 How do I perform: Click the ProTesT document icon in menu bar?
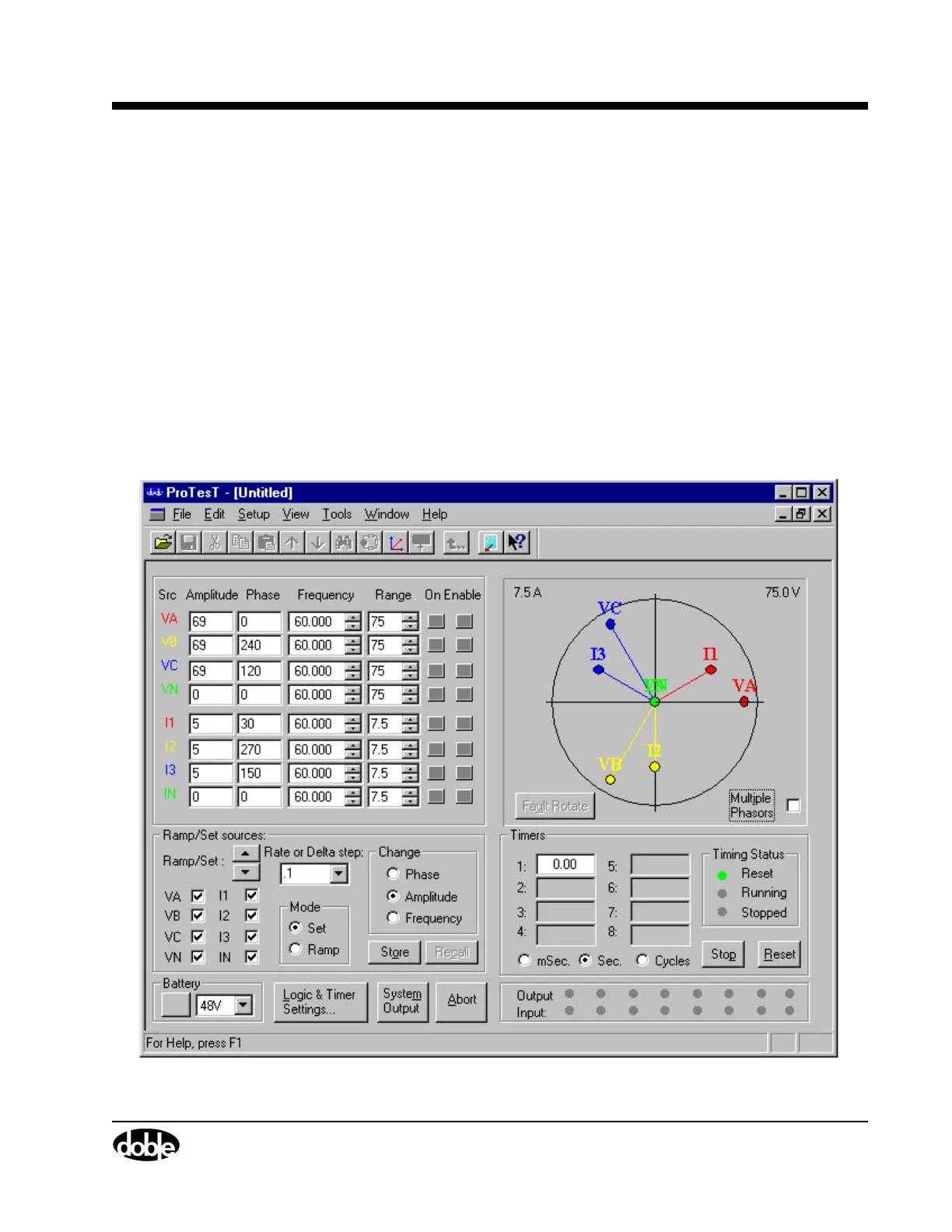157,514
